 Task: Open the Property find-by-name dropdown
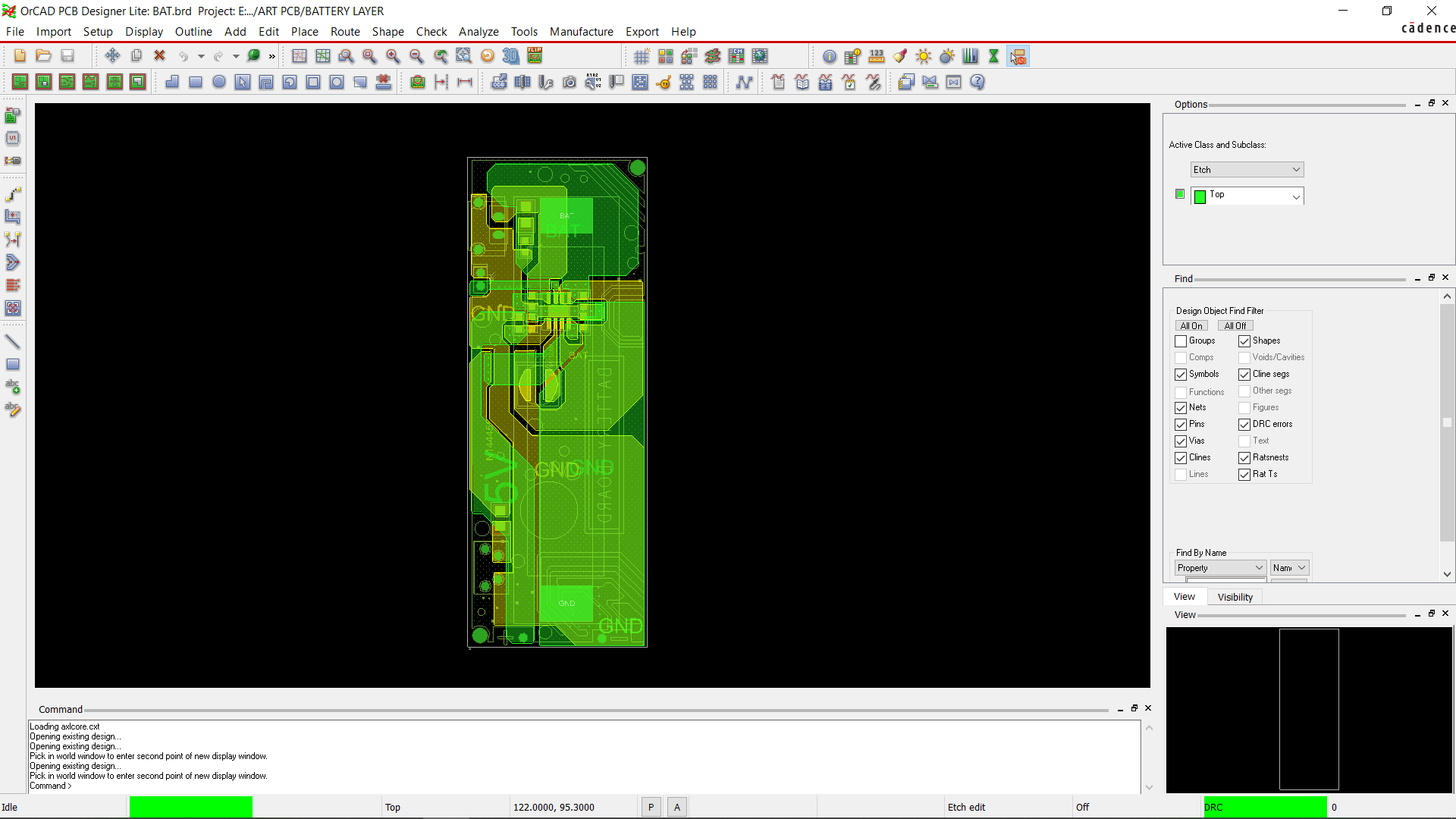1220,568
